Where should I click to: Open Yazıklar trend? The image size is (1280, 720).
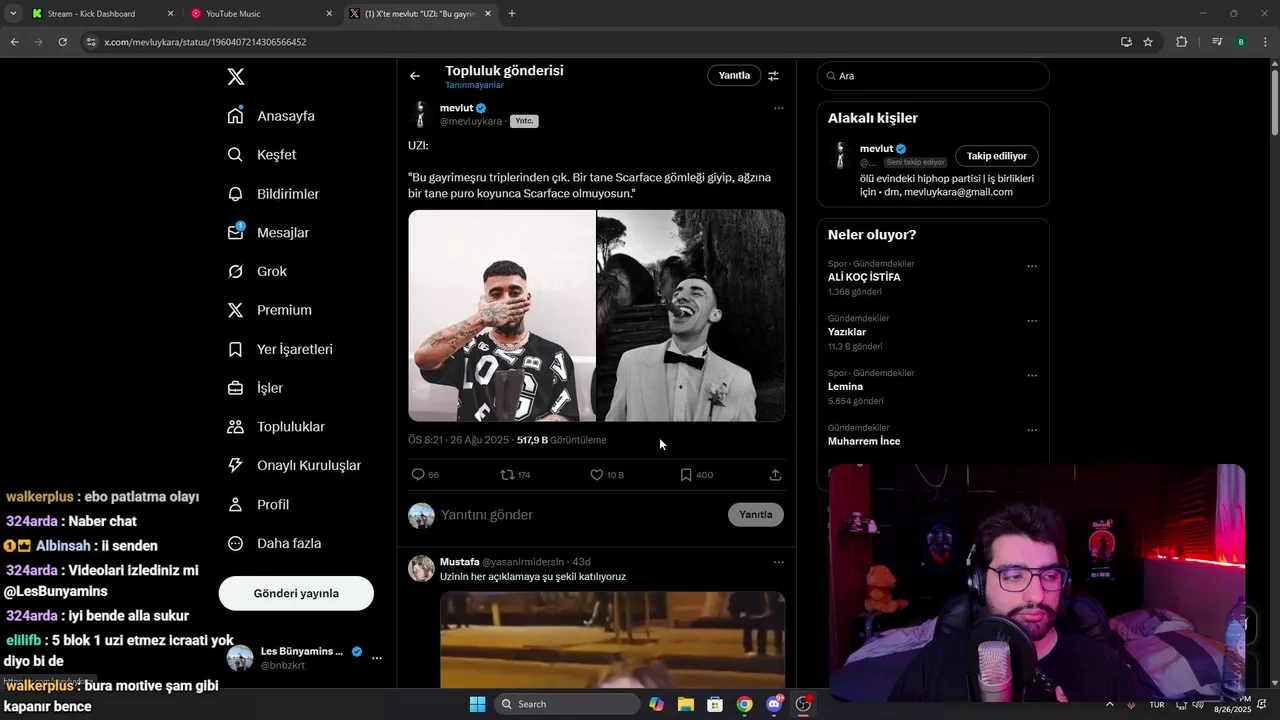(847, 332)
